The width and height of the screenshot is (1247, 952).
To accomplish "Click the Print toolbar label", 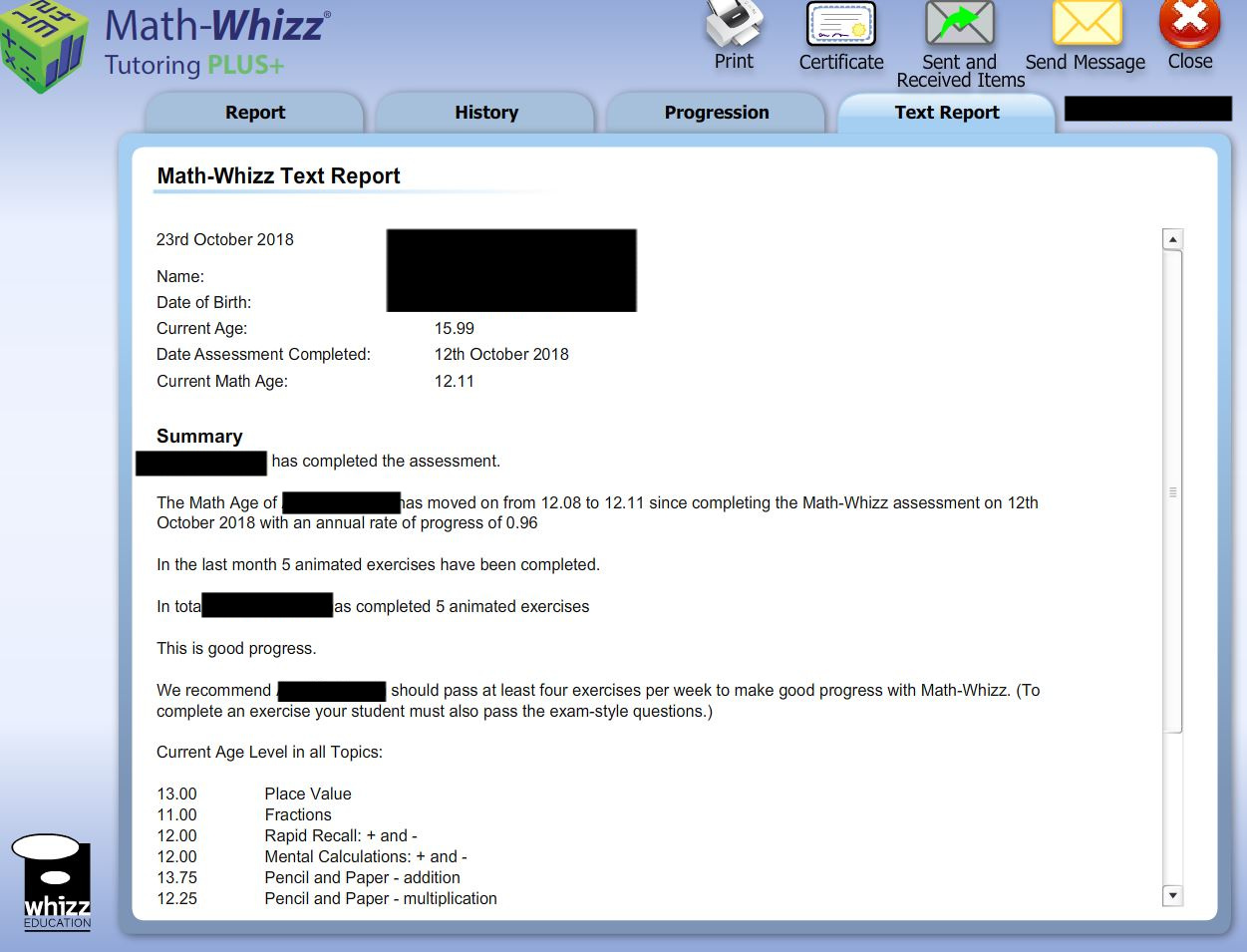I will tap(733, 61).
